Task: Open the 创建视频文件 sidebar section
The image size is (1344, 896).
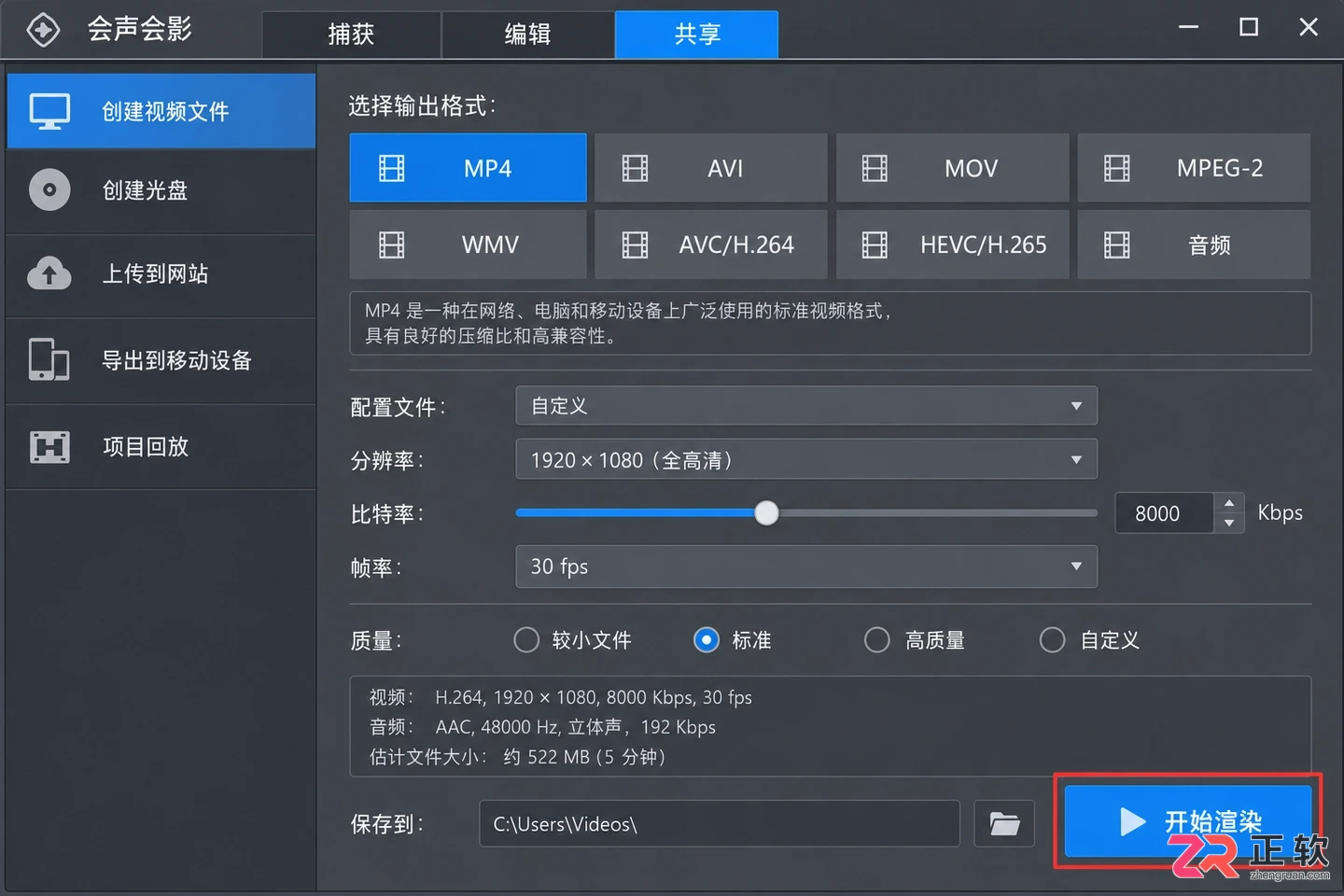Action: click(x=161, y=111)
